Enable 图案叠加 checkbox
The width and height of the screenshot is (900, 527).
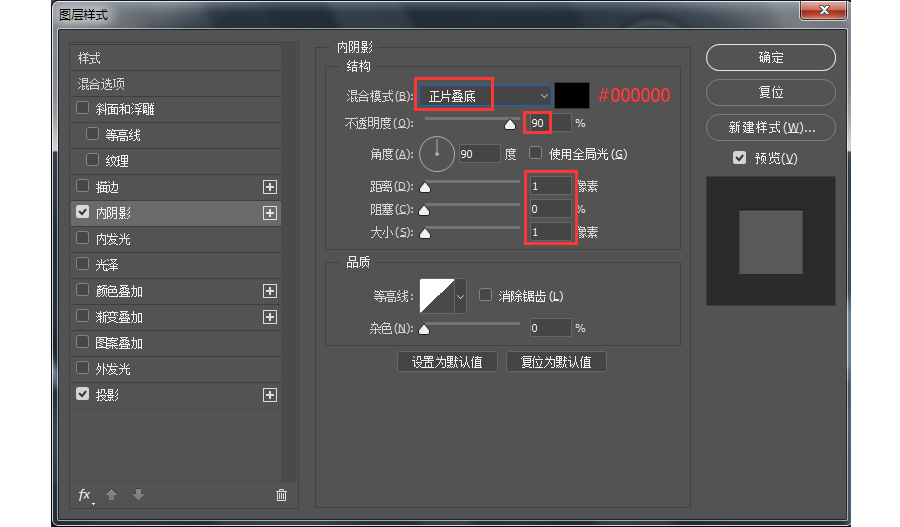(x=83, y=342)
